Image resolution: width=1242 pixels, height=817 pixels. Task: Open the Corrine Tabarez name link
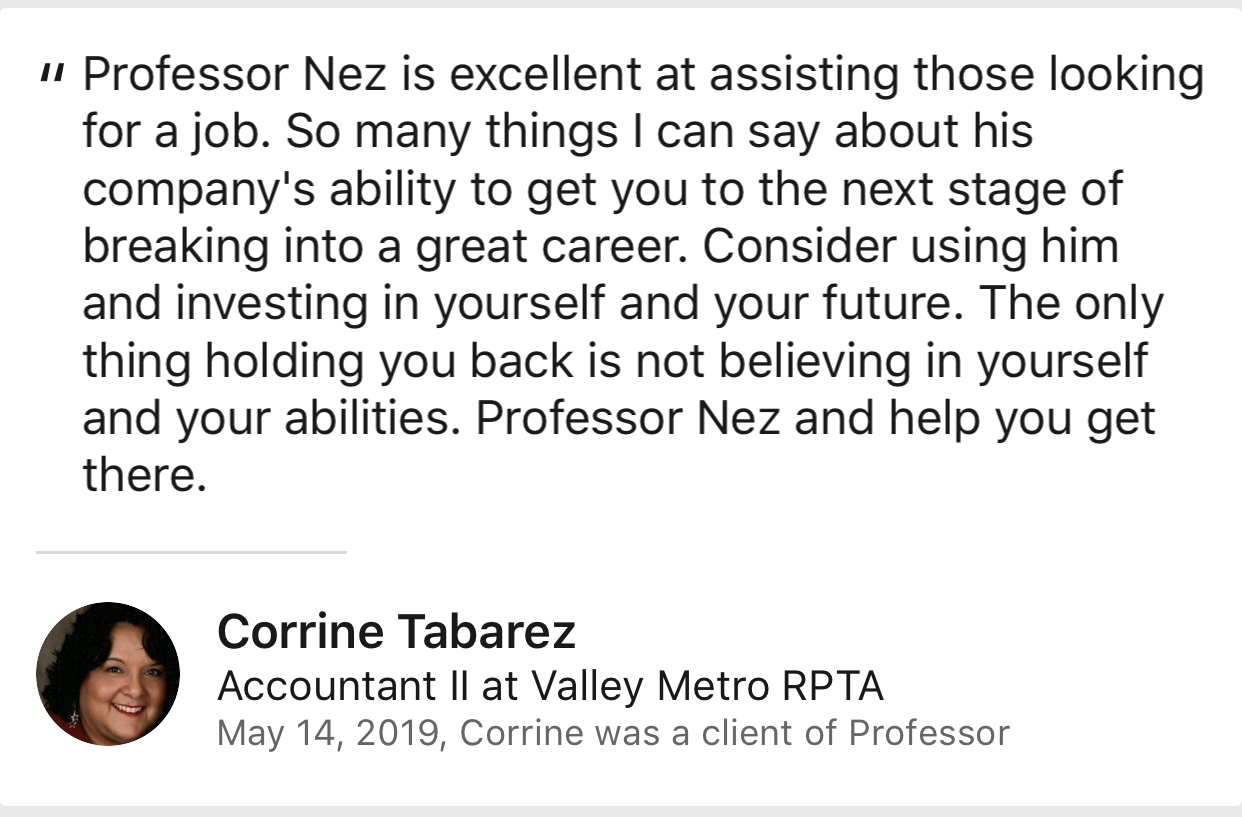click(396, 631)
